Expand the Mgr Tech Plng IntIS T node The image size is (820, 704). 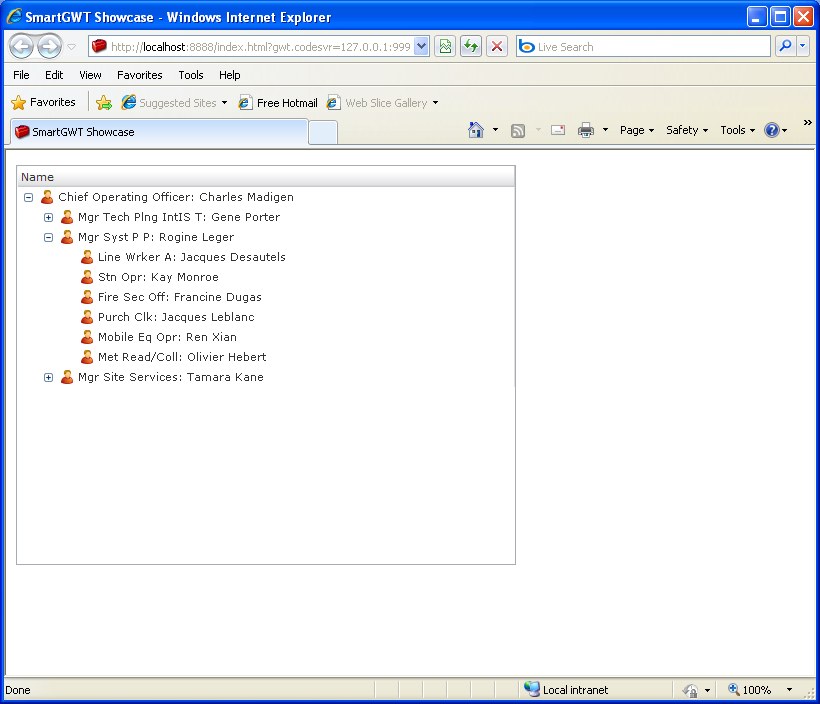(49, 217)
